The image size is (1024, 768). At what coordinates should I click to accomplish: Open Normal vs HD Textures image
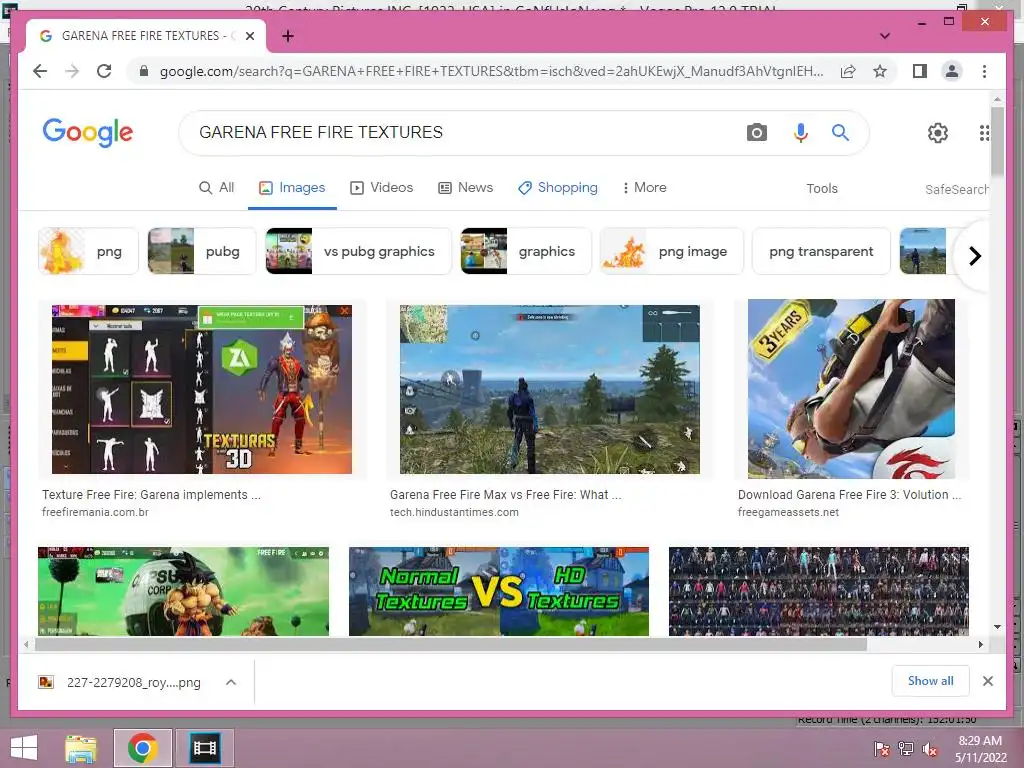tap(499, 591)
